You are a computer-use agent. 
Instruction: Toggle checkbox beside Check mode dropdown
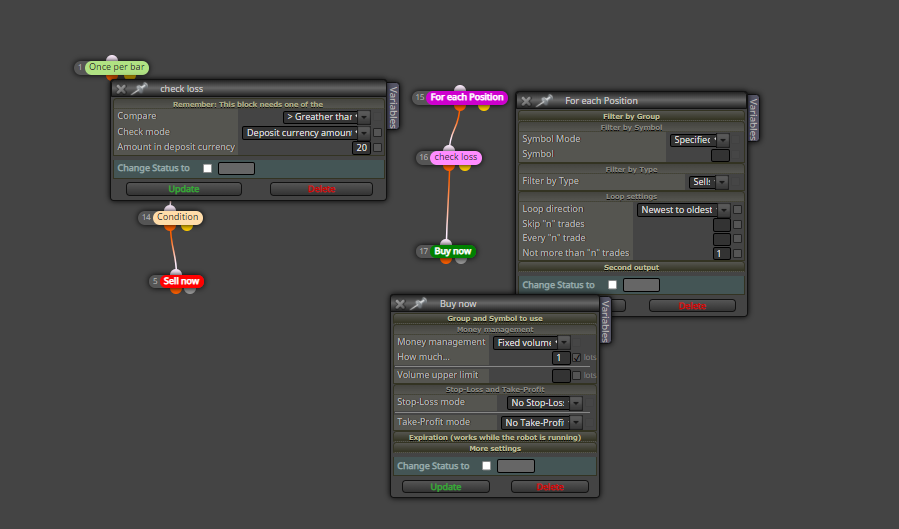377,133
